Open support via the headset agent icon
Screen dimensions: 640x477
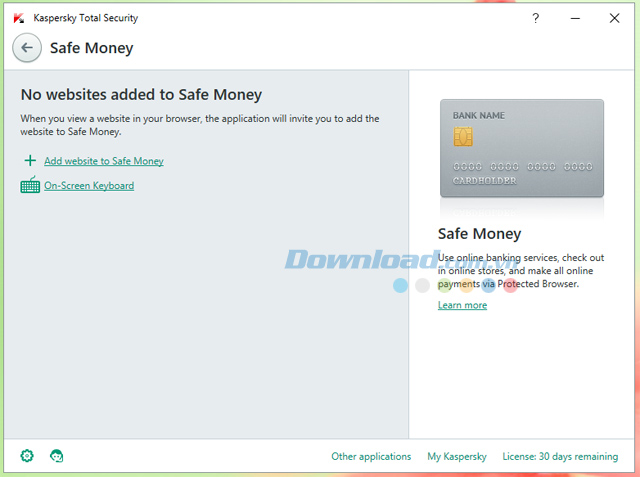pos(56,455)
